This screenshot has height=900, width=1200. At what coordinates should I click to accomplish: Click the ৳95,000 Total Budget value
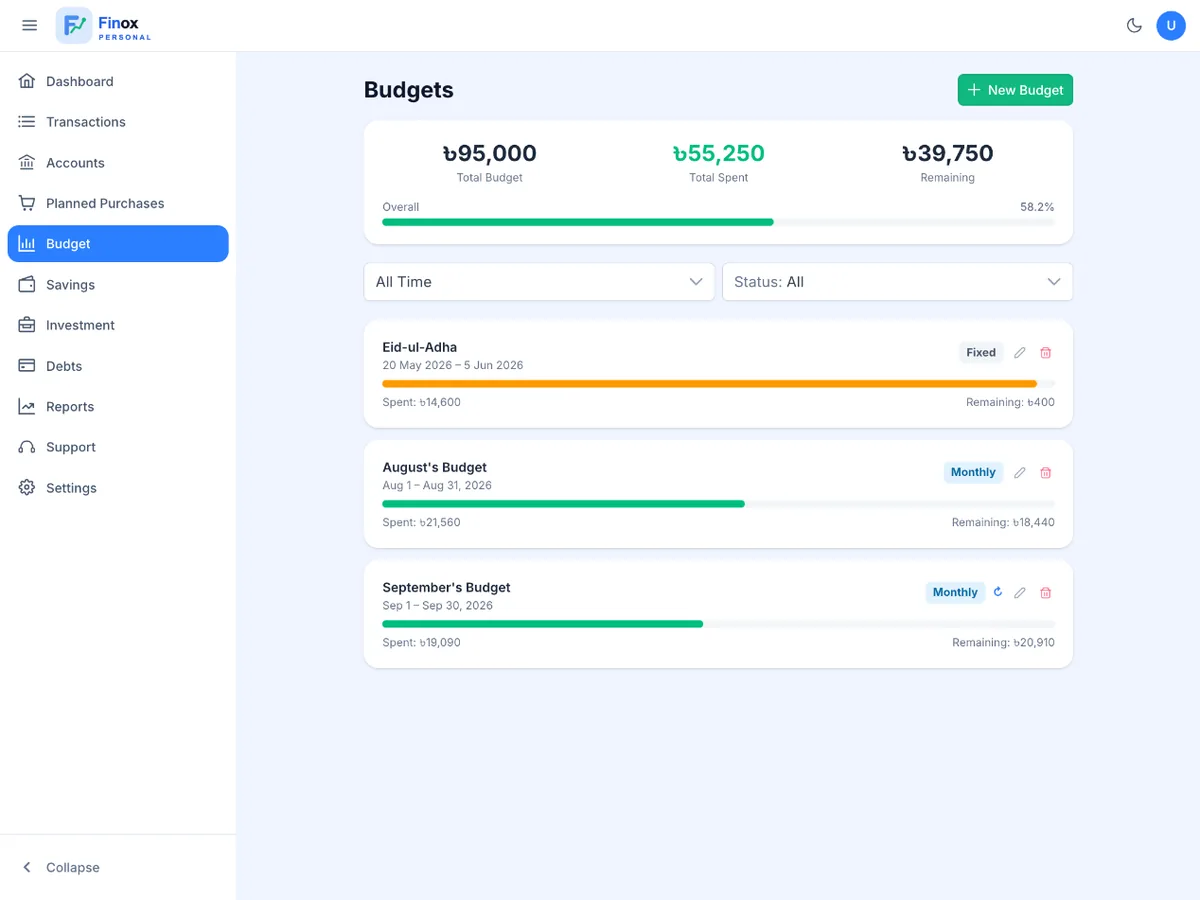[x=489, y=153]
